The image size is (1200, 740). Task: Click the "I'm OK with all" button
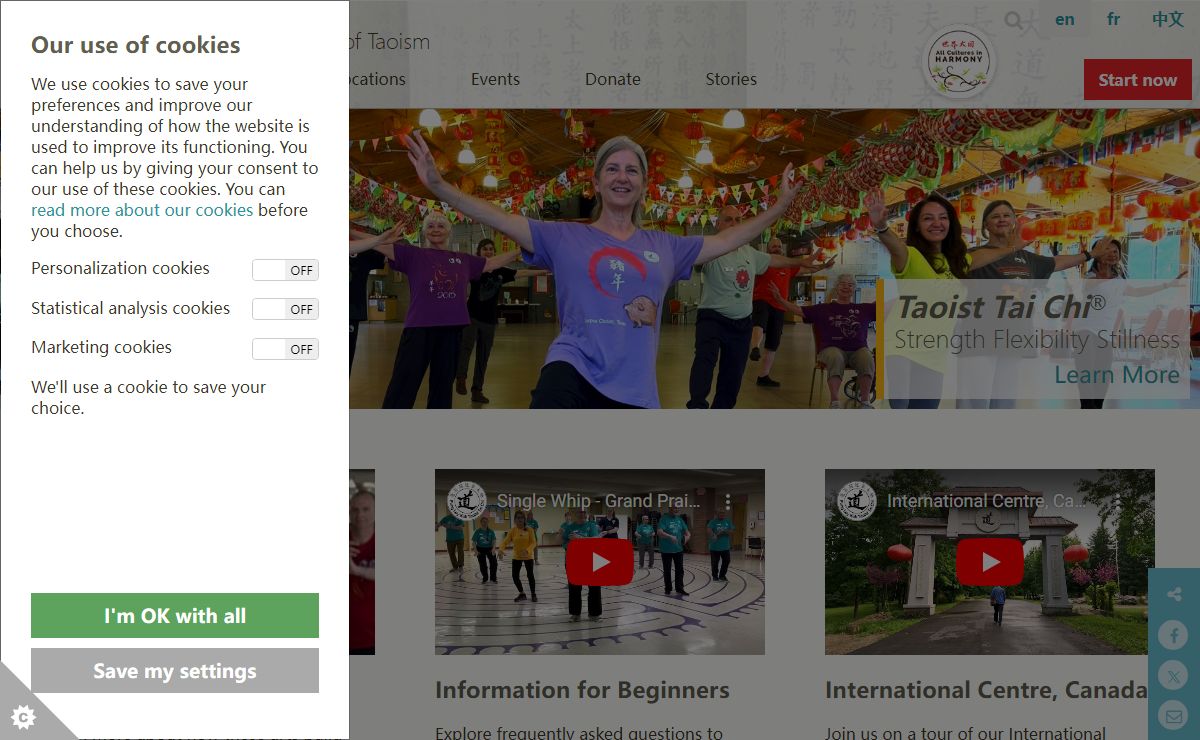[x=175, y=616]
